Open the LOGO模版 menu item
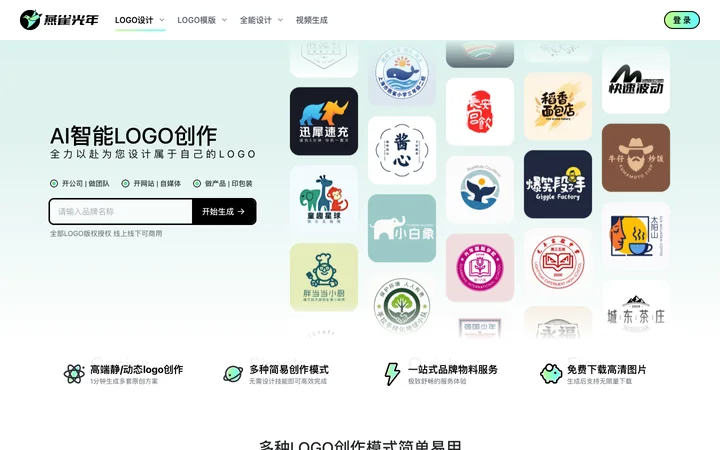This screenshot has height=450, width=720. [197, 20]
